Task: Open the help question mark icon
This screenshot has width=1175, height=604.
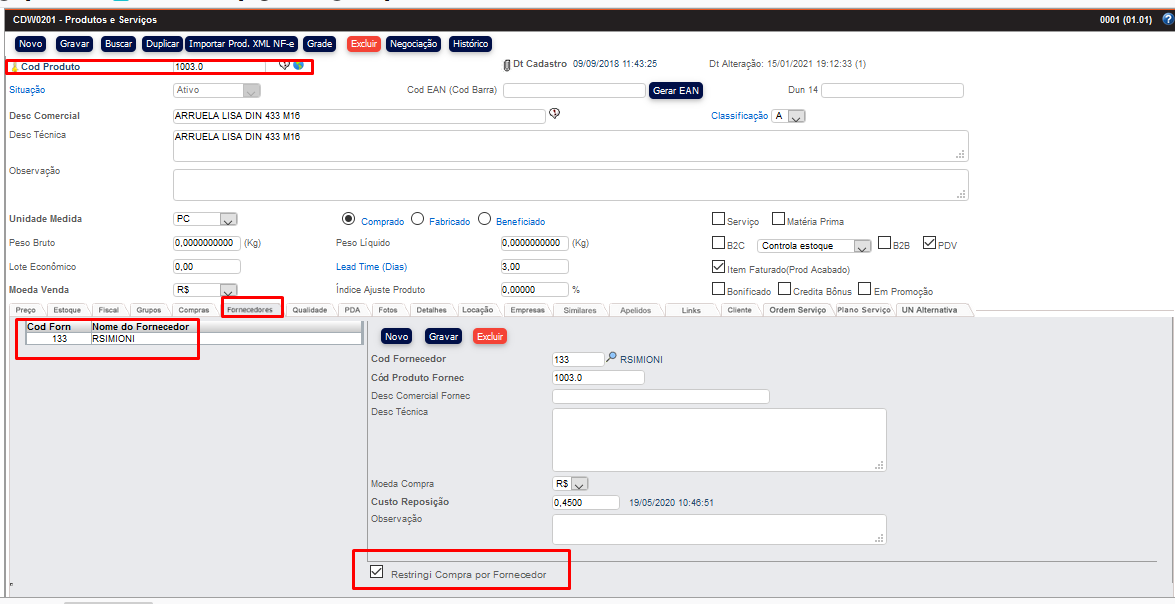Action: 1167,19
